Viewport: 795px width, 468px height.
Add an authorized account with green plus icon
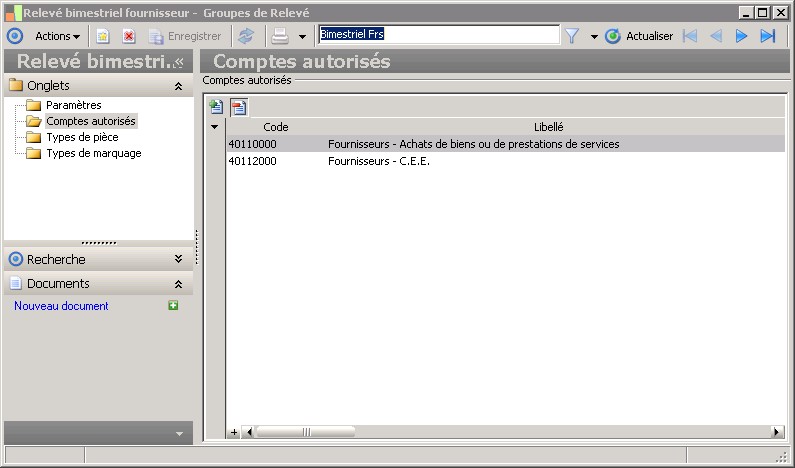(216, 107)
